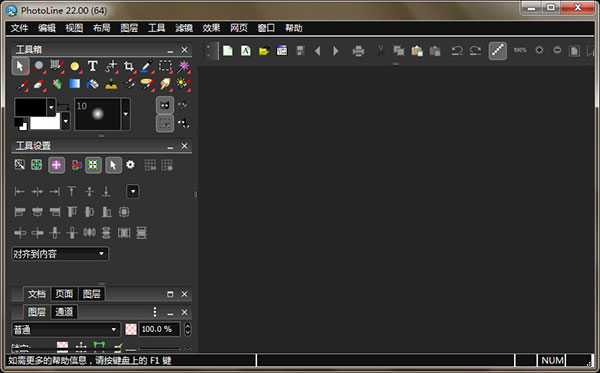The image size is (600, 373).
Task: Open the 效果 menu
Action: pyautogui.click(x=211, y=28)
